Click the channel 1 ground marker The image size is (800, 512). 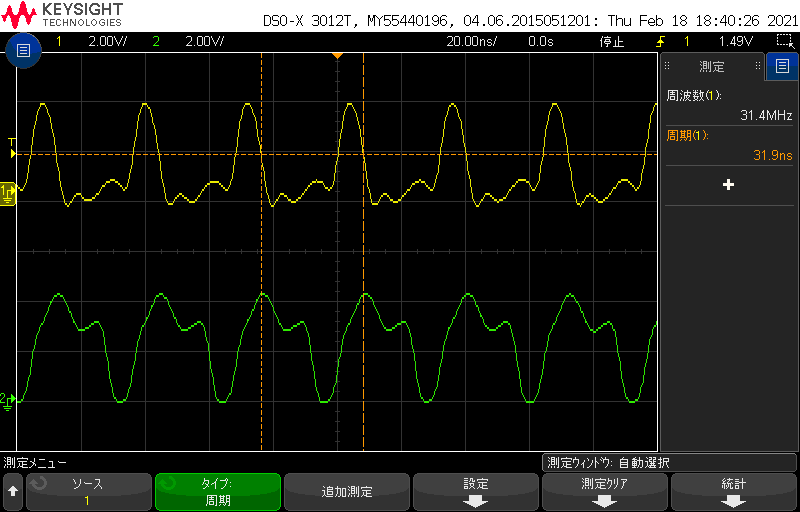[8, 191]
